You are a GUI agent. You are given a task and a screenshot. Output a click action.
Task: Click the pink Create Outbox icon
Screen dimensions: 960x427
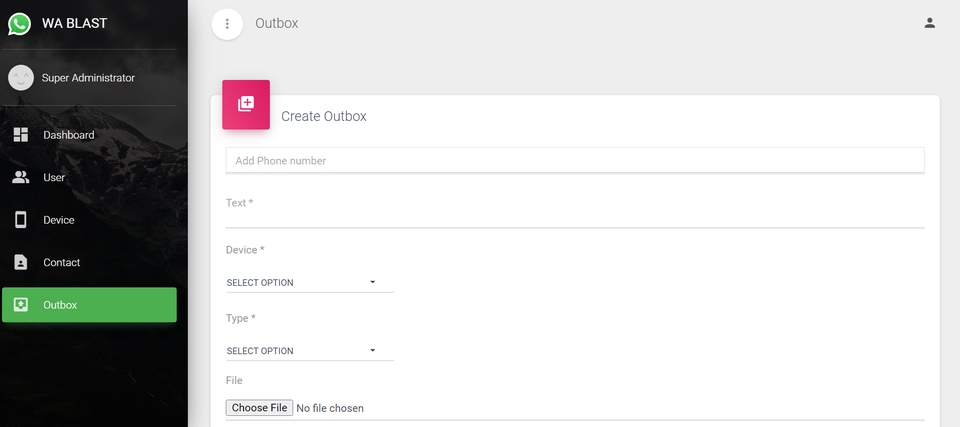246,104
